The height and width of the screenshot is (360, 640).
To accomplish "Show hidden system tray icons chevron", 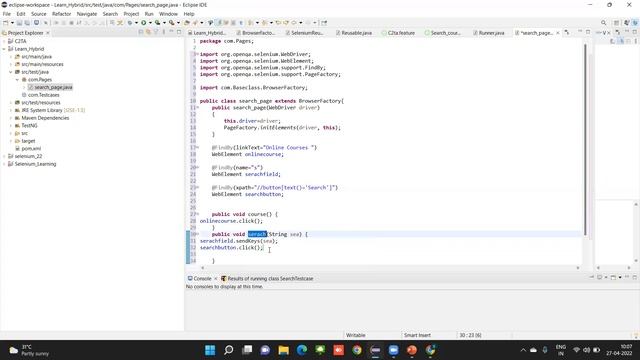I will tap(523, 350).
